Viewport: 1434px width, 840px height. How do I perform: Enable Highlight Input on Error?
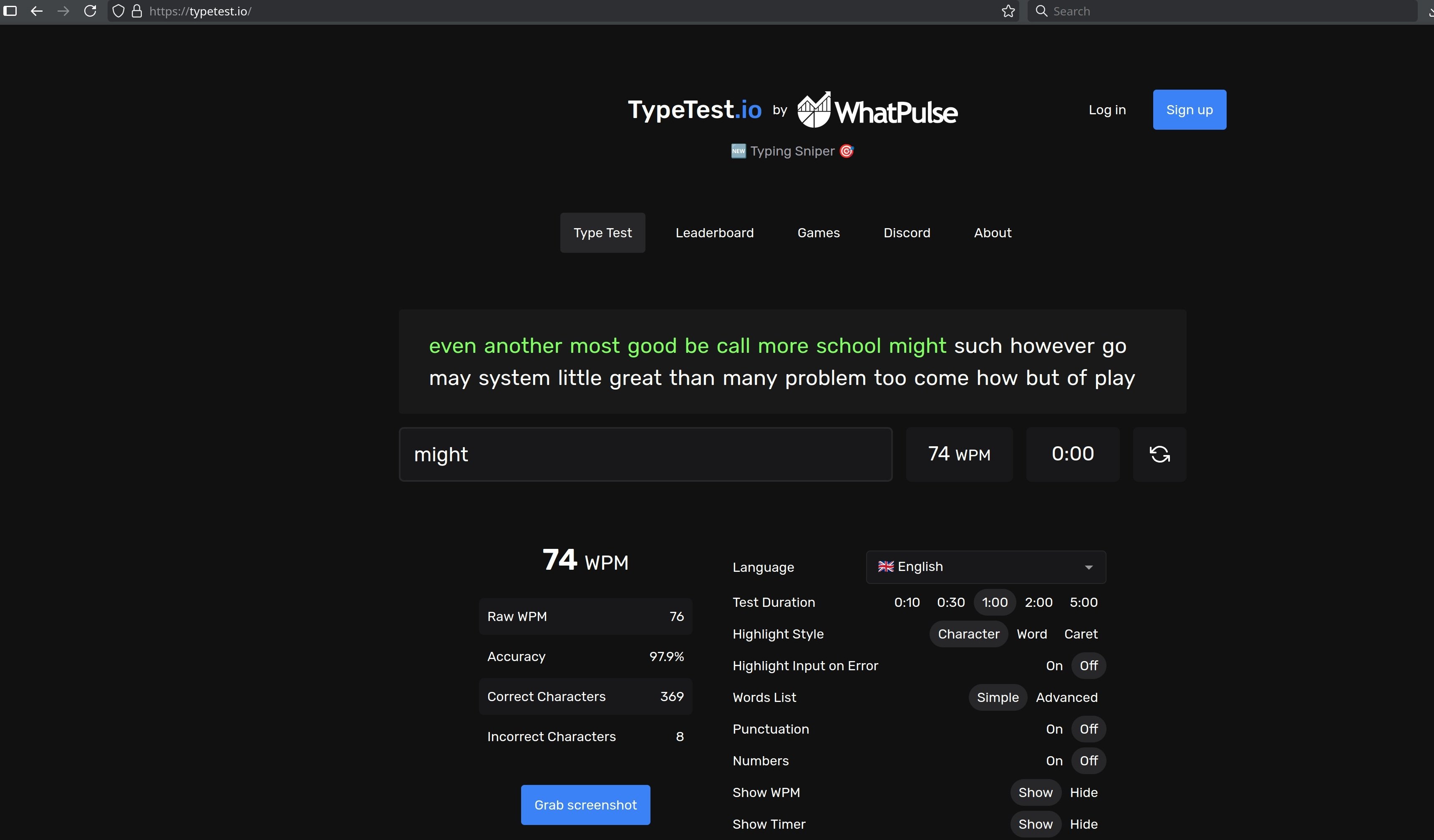(1054, 666)
